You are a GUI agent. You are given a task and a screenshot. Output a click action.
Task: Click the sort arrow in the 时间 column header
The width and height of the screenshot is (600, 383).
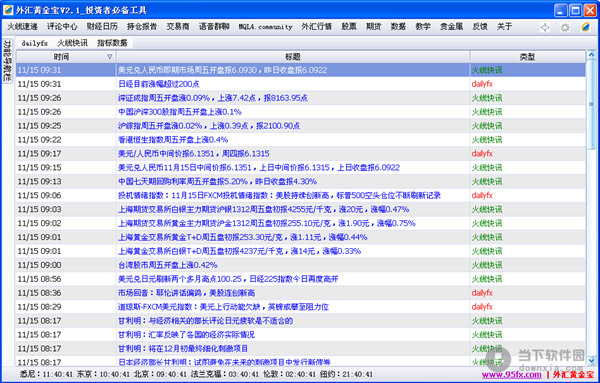point(109,57)
